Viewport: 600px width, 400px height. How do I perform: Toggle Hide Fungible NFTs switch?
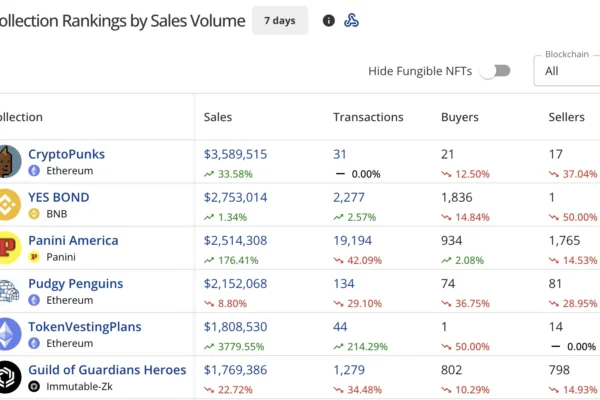(495, 70)
